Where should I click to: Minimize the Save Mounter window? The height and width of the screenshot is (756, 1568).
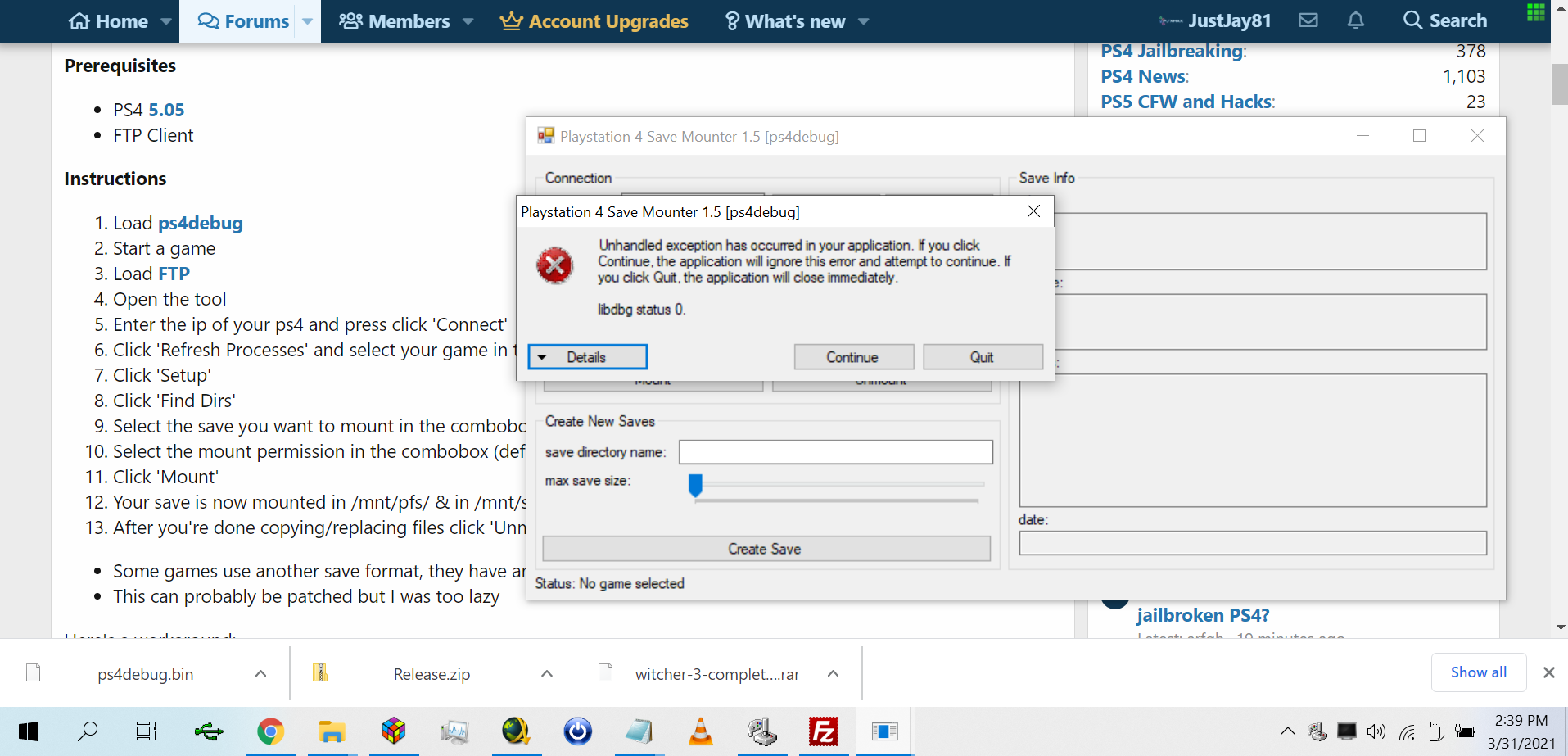[1362, 136]
